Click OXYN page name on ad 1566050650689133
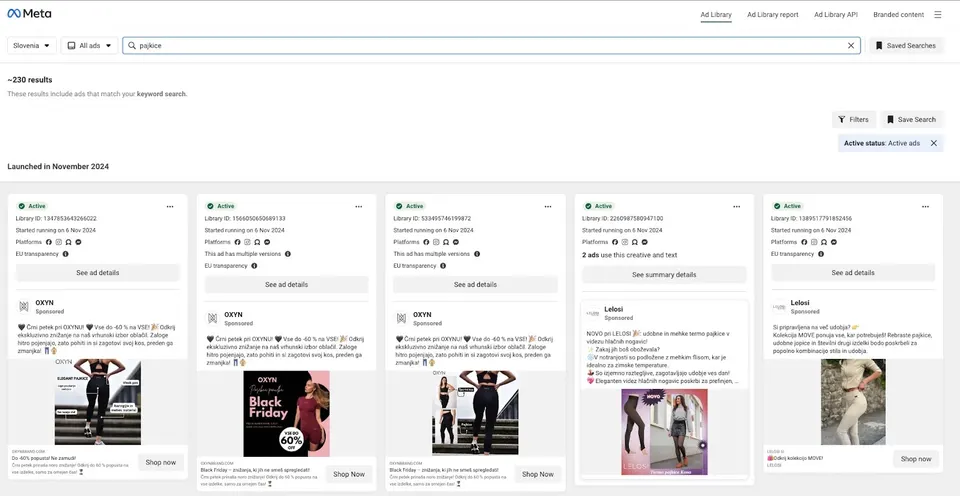This screenshot has height=496, width=960. click(233, 315)
